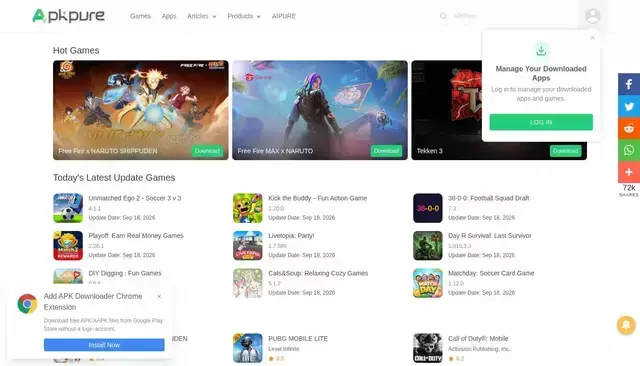
Task: Click Level Infinite developer name
Action: 284,349
